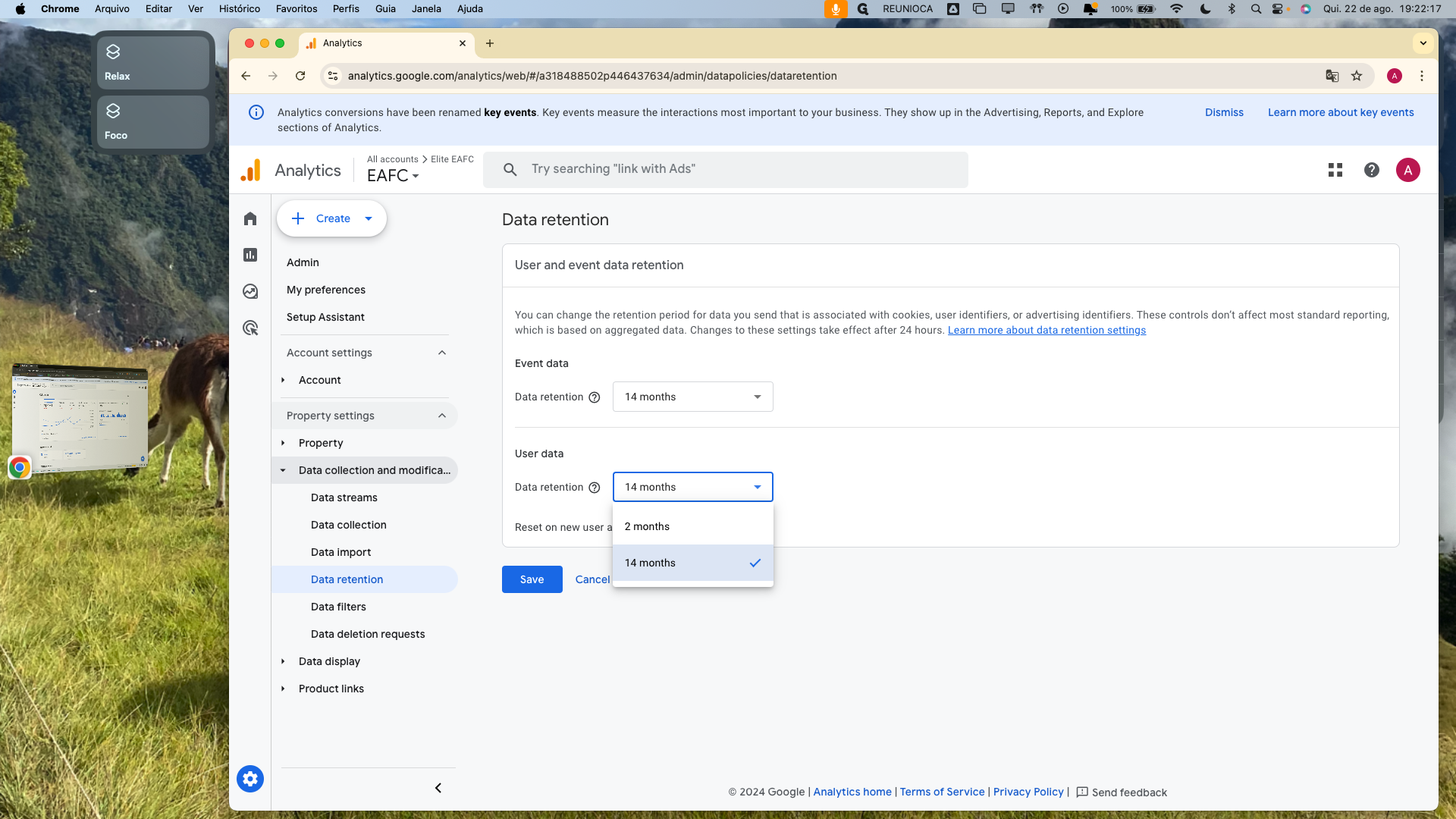This screenshot has height=819, width=1456.
Task: Open the Home icon in sidebar
Action: click(x=250, y=219)
